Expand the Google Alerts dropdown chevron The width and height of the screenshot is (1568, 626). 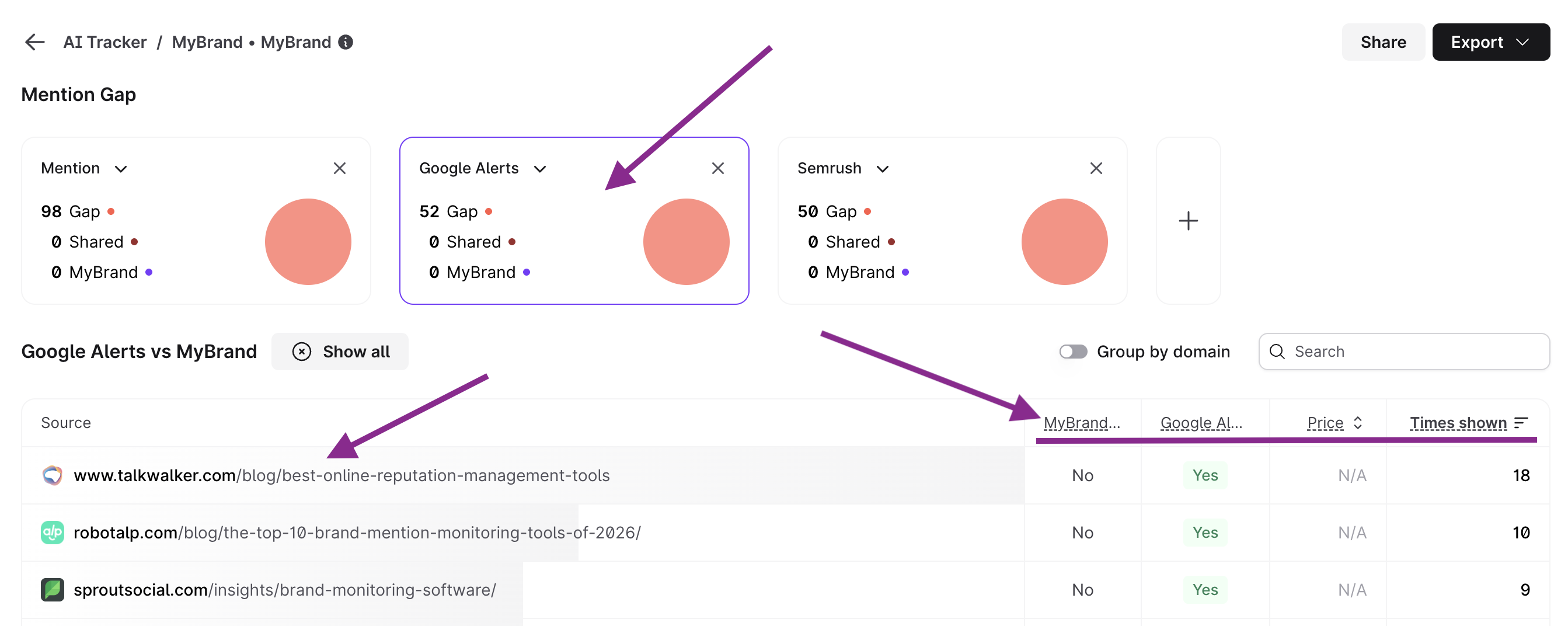click(x=540, y=169)
